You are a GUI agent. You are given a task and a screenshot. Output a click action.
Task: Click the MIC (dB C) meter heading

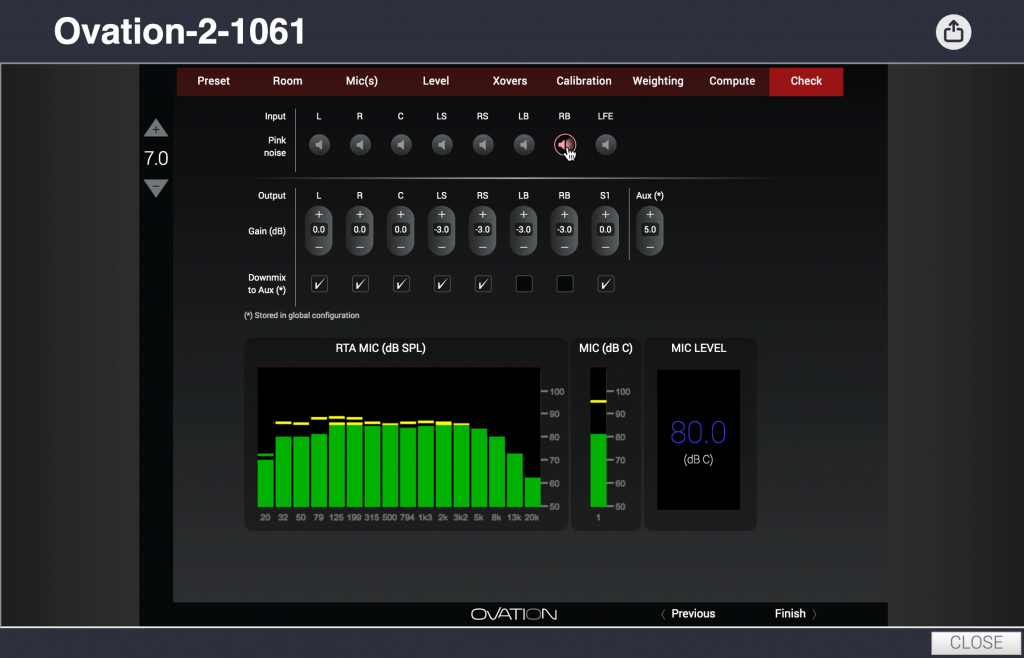606,348
